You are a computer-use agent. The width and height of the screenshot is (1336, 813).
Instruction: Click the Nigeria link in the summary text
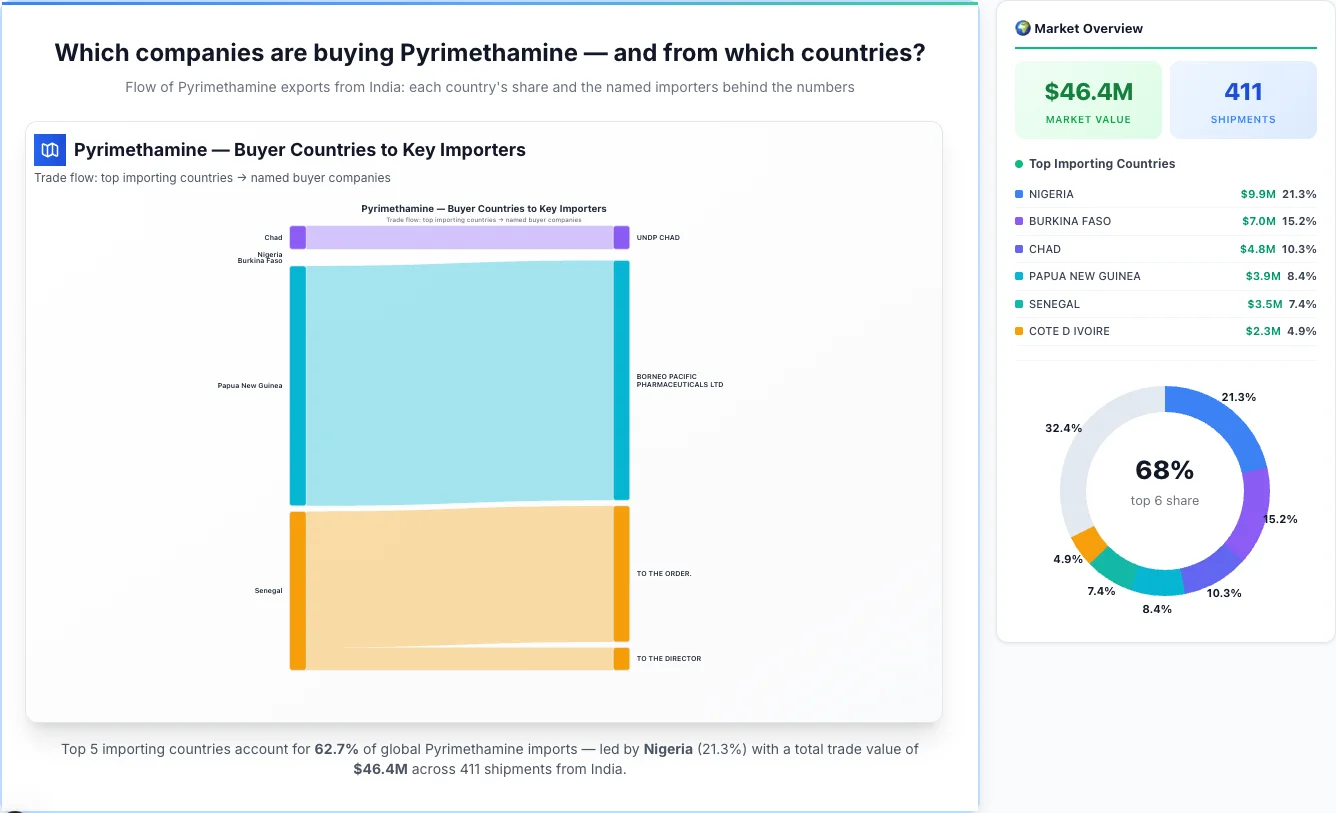(x=666, y=748)
